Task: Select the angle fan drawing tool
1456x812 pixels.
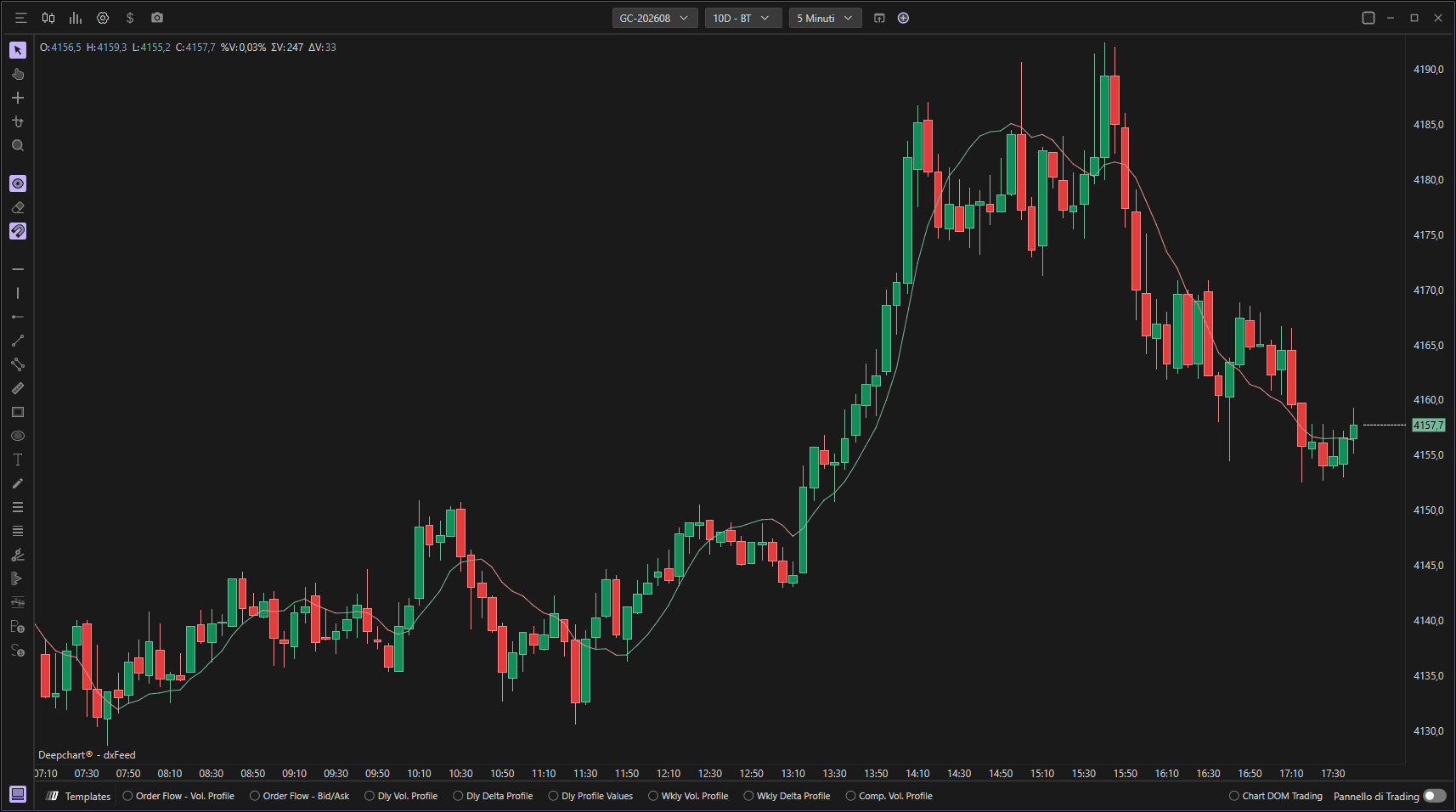Action: (x=18, y=555)
